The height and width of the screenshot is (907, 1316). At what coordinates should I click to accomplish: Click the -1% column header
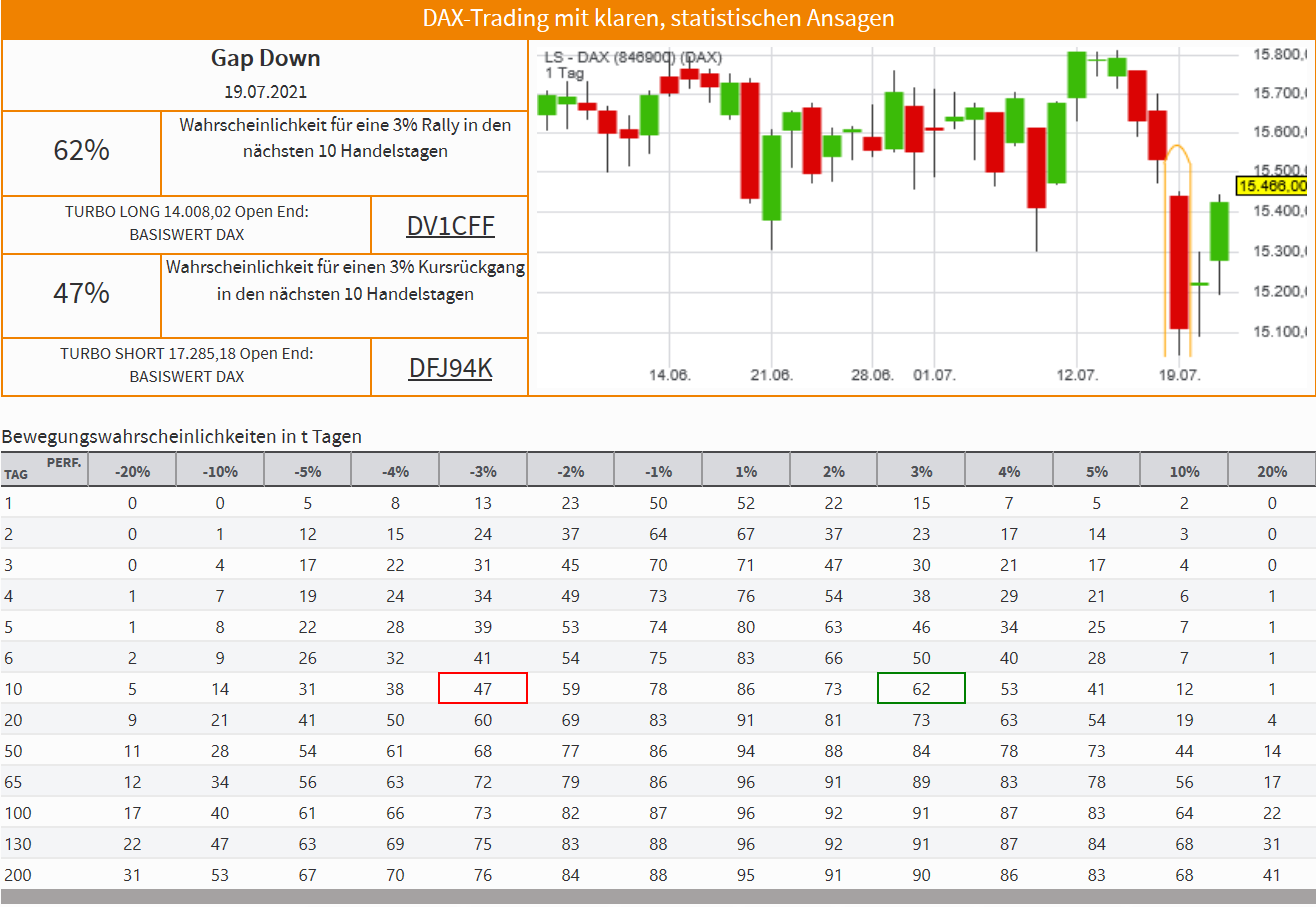click(x=658, y=471)
